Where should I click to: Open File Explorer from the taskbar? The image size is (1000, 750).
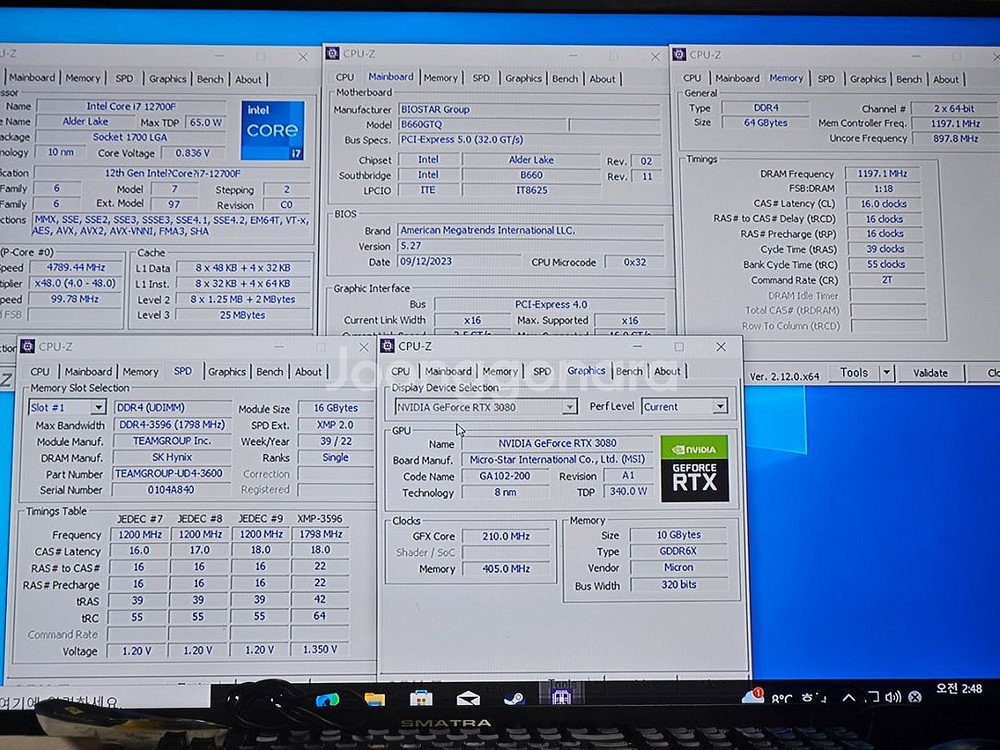[x=374, y=699]
